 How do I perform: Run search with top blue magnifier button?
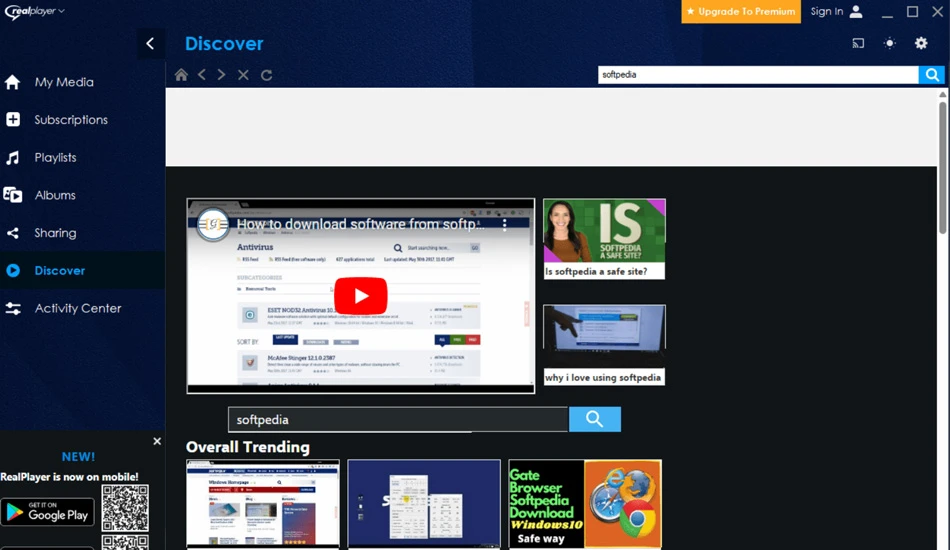pyautogui.click(x=932, y=75)
